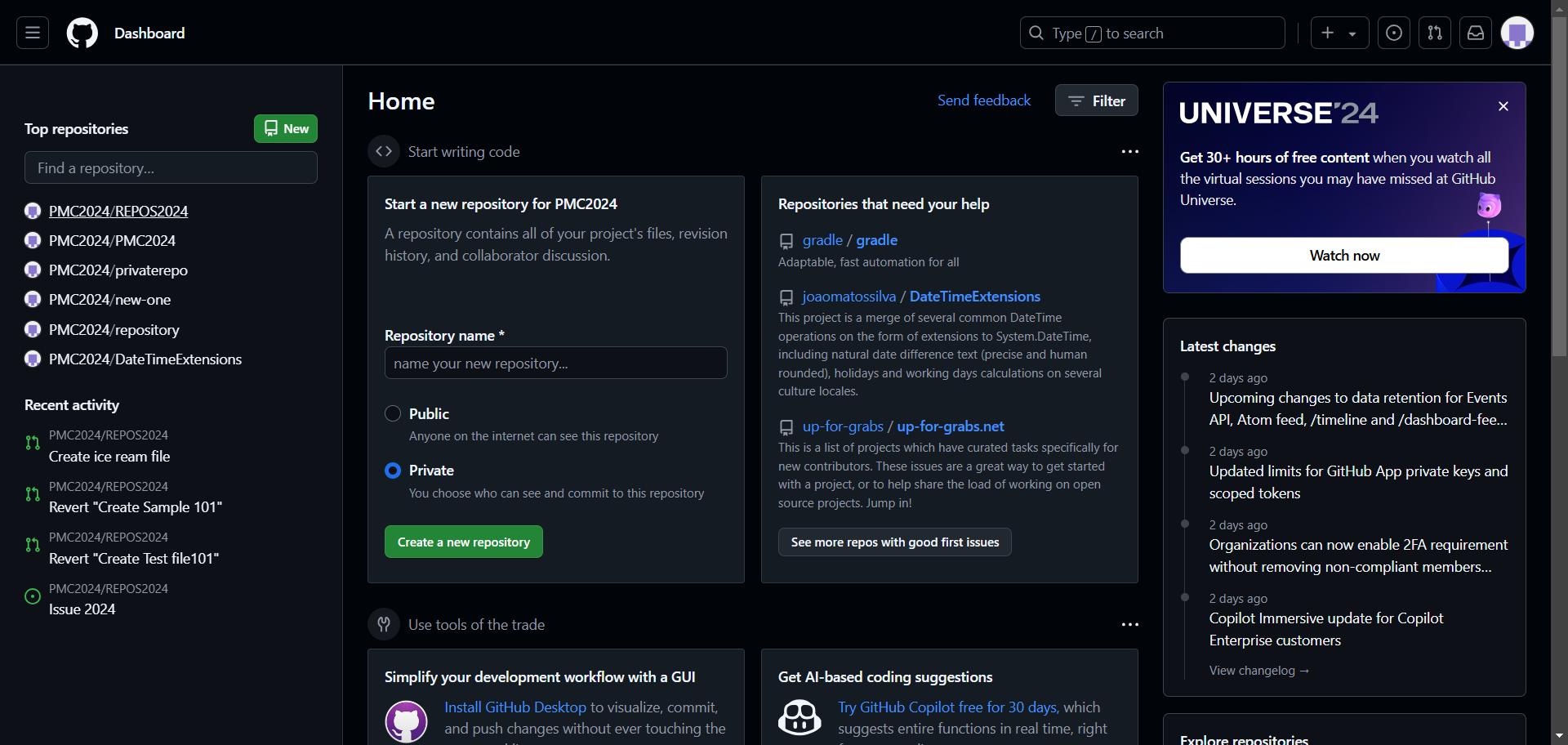Viewport: 1568px width, 745px height.
Task: Check your notifications inbox icon
Action: click(x=1475, y=33)
